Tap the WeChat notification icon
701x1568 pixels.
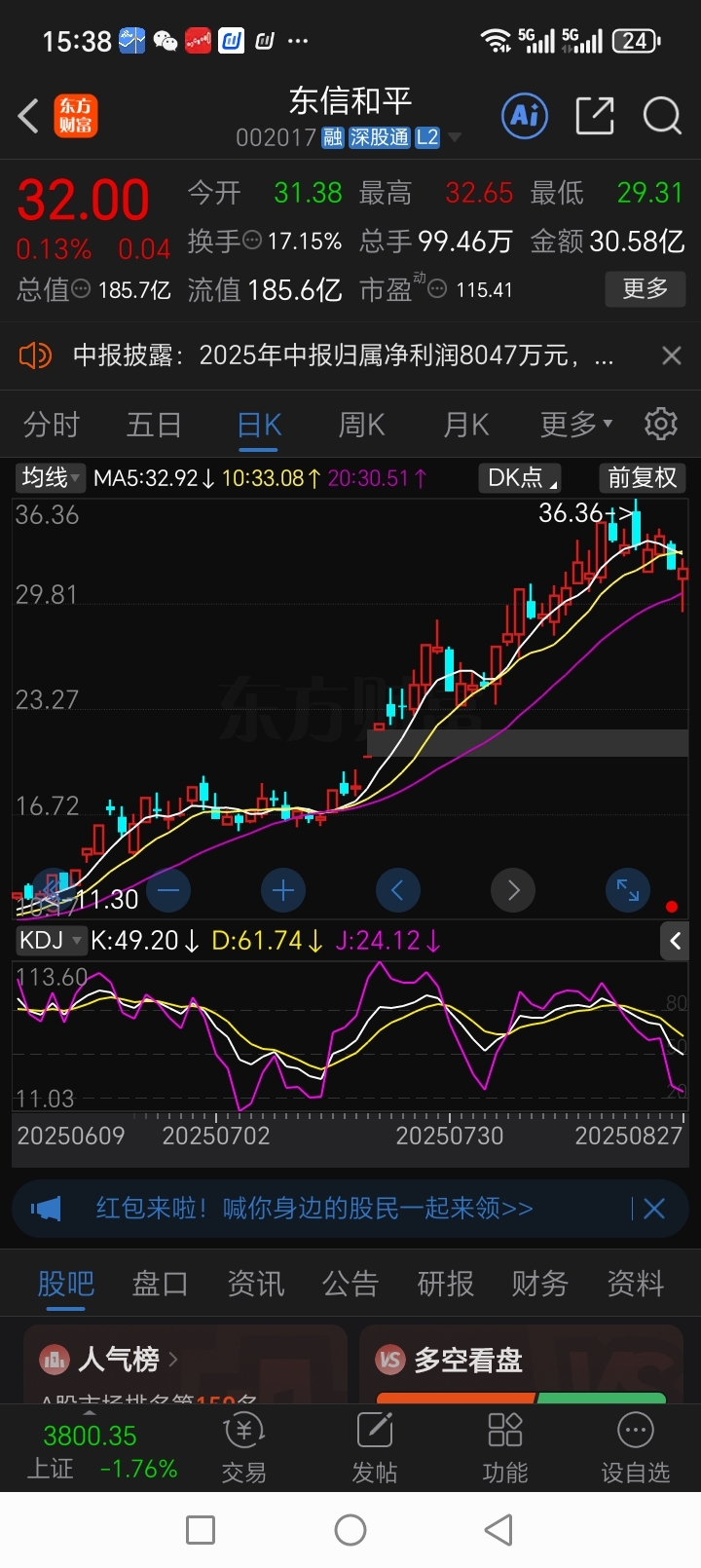click(166, 41)
